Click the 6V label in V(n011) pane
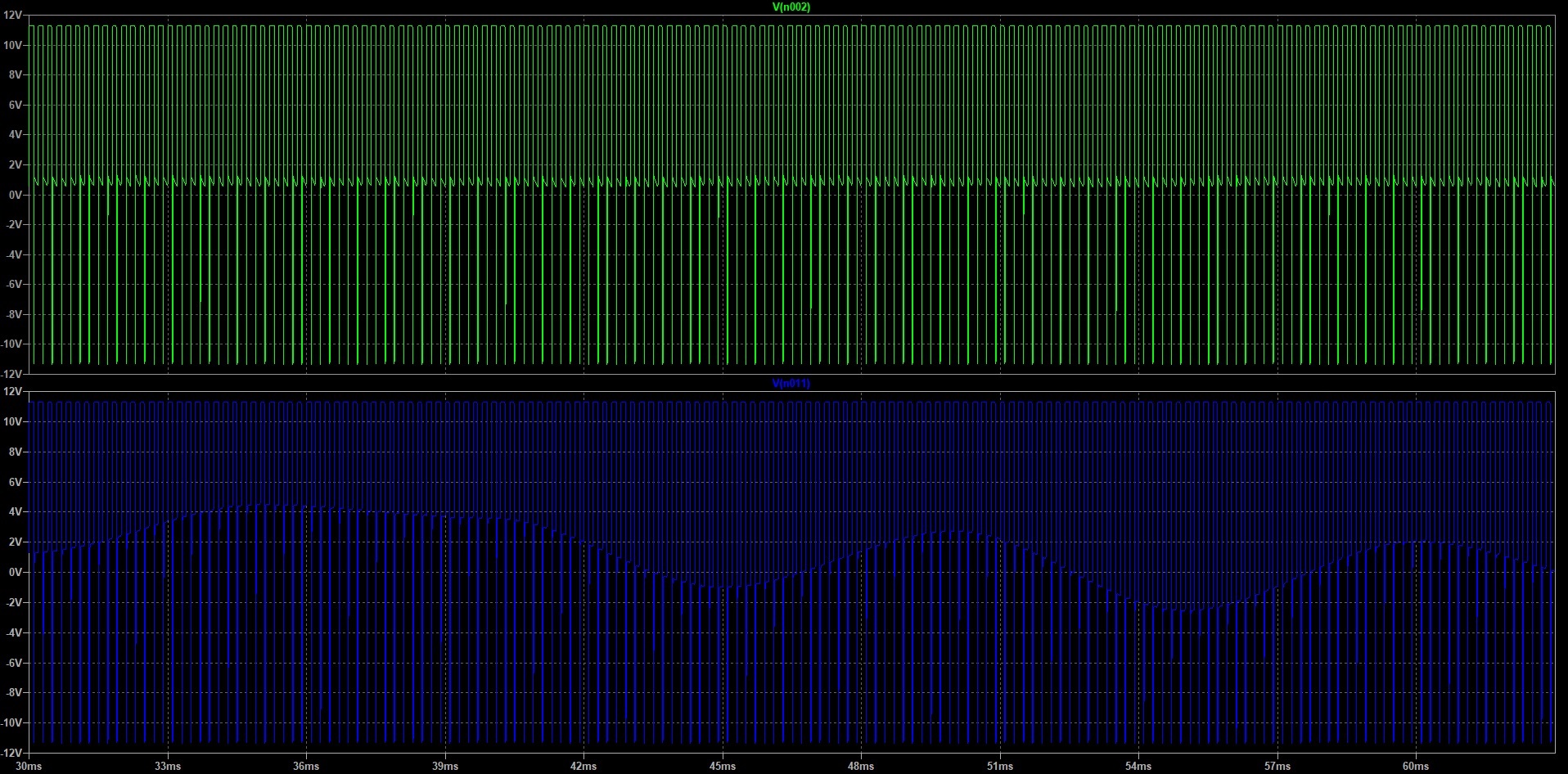Viewport: 1568px width, 774px height. (x=15, y=483)
